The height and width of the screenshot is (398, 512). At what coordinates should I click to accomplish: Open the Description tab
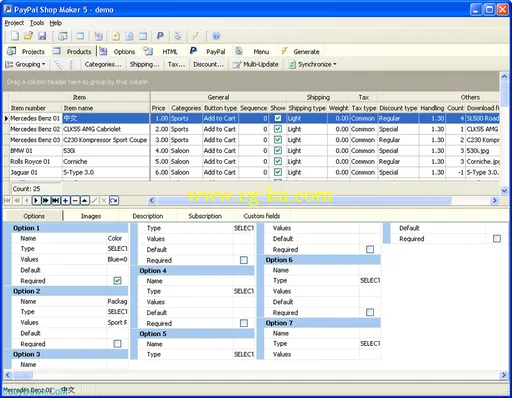(148, 216)
